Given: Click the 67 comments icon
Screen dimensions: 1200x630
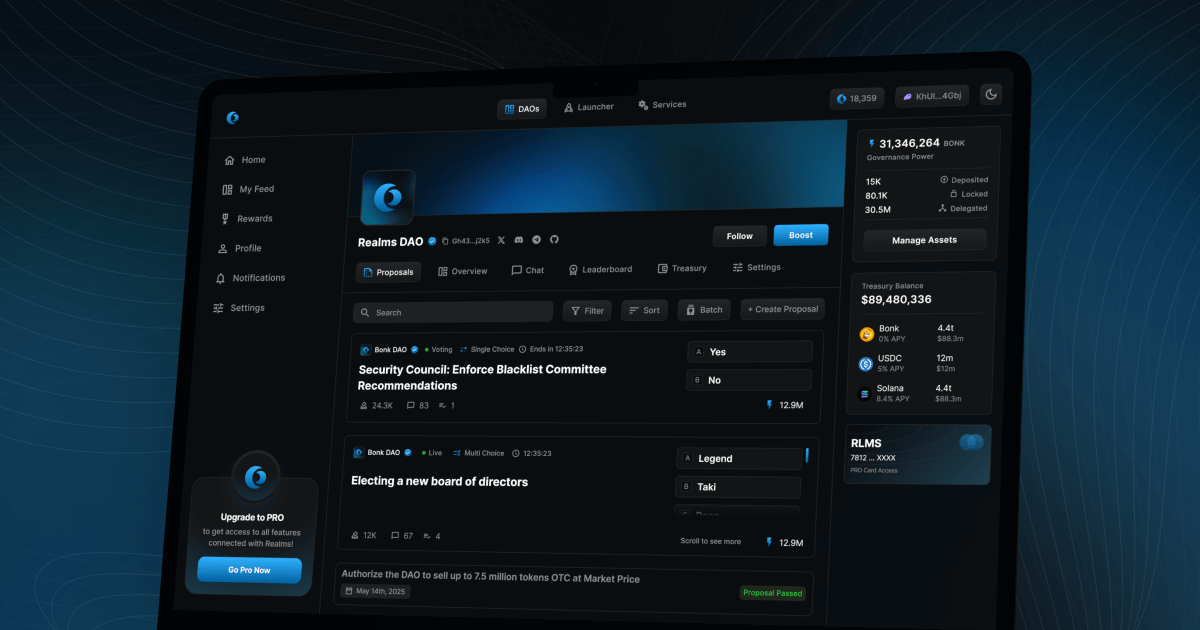Looking at the screenshot, I should pyautogui.click(x=395, y=536).
